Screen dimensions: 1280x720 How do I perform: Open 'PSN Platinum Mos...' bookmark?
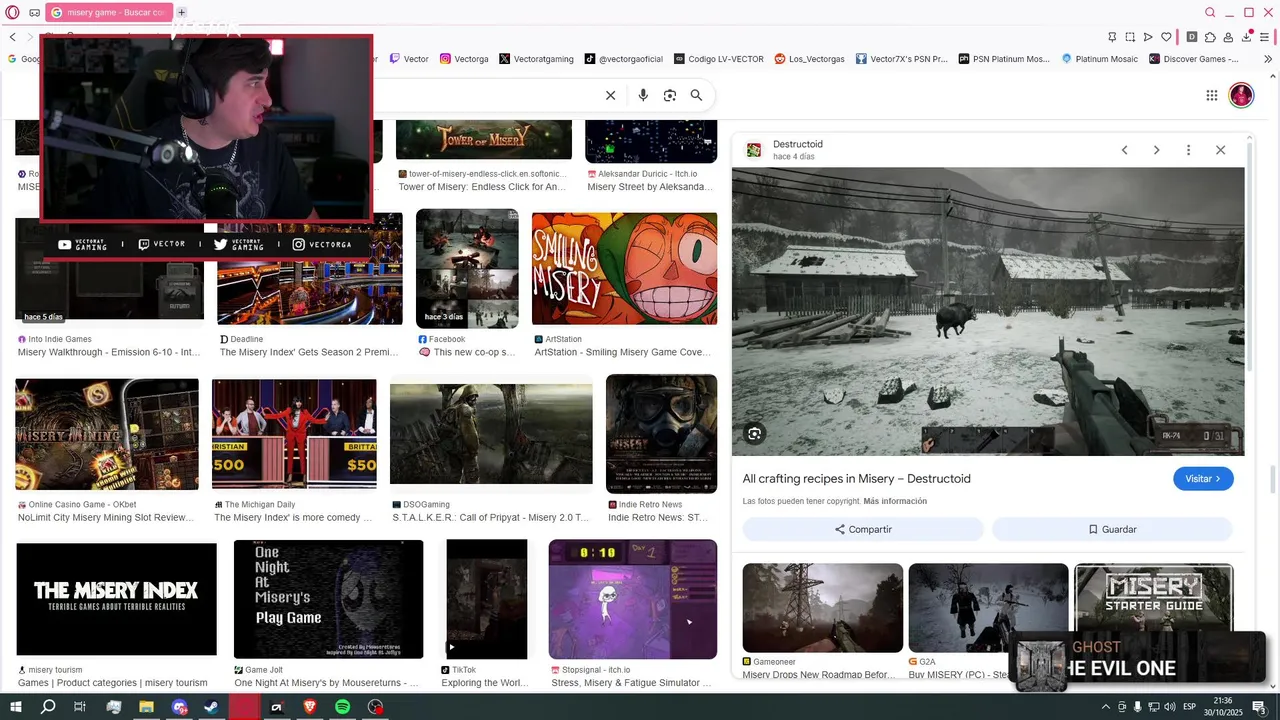pyautogui.click(x=1005, y=59)
